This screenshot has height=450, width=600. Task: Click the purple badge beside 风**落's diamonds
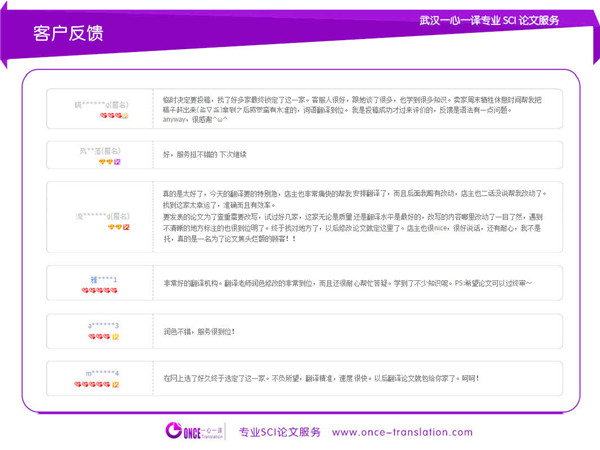(x=117, y=162)
